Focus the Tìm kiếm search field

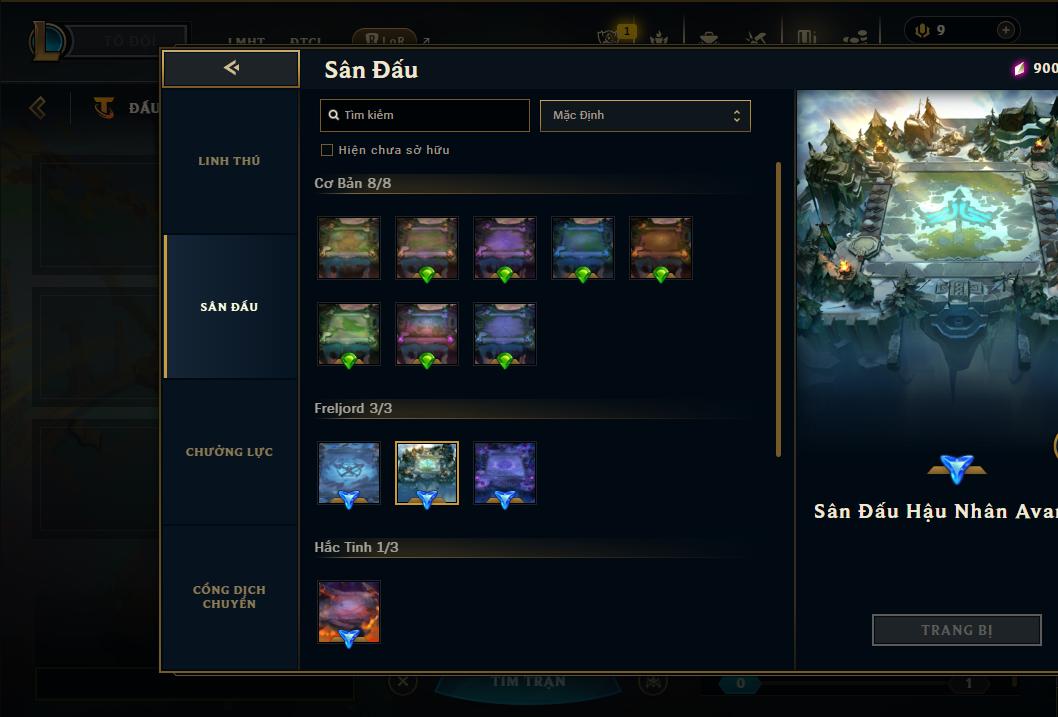click(424, 115)
